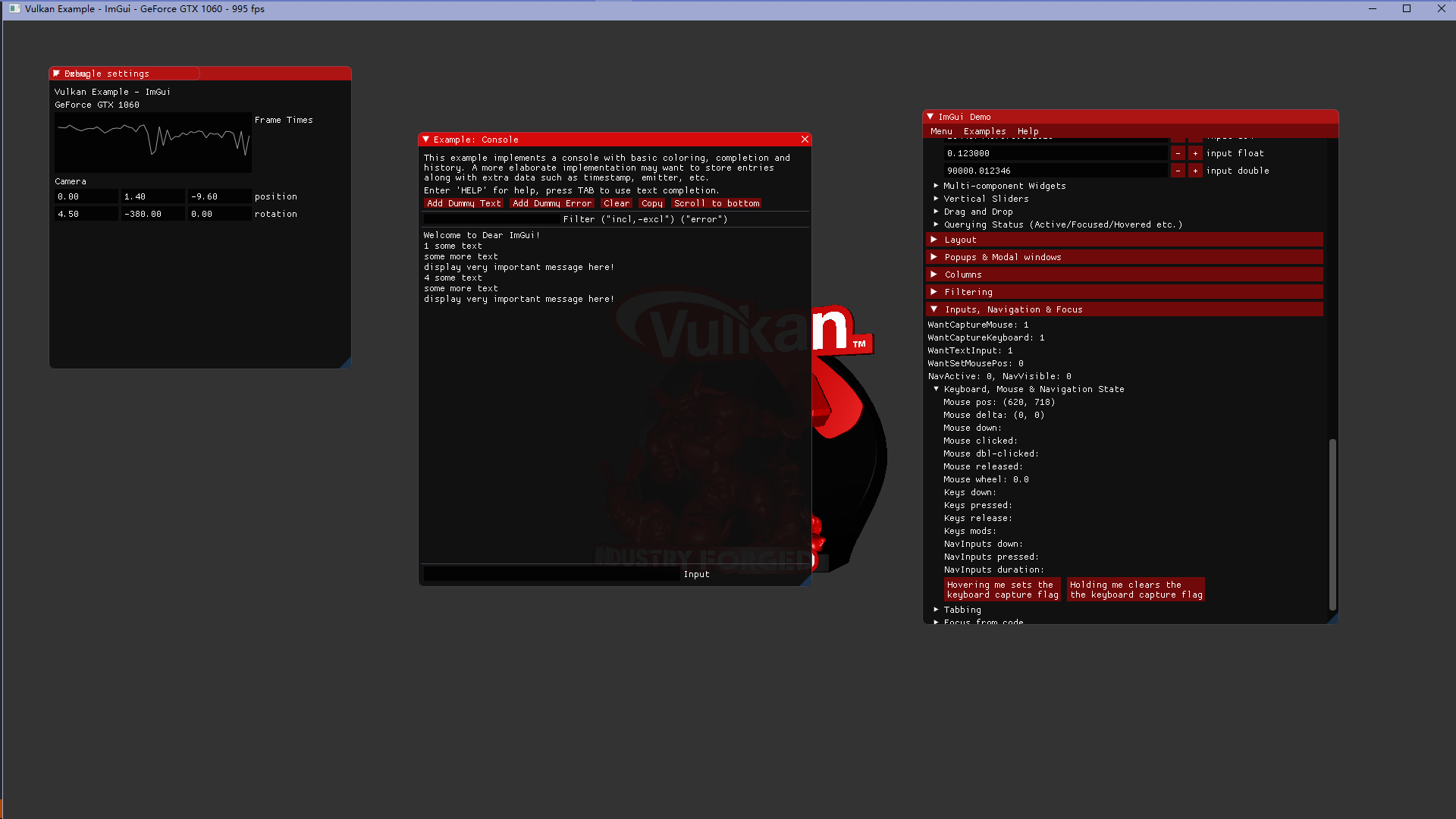
Task: Edit camera rotation Y value -380.00
Action: [x=152, y=214]
